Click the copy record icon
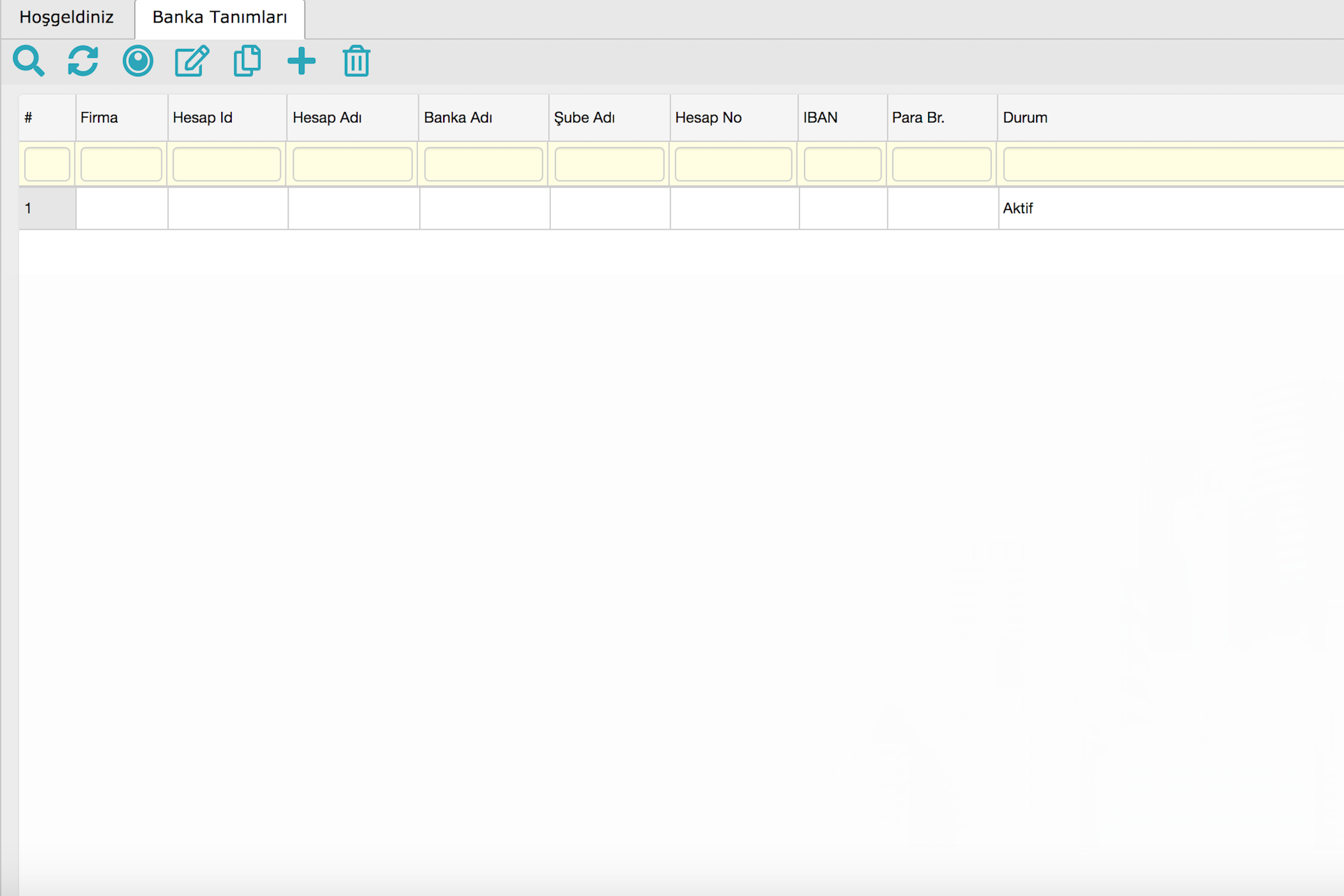Image resolution: width=1344 pixels, height=896 pixels. pyautogui.click(x=246, y=61)
